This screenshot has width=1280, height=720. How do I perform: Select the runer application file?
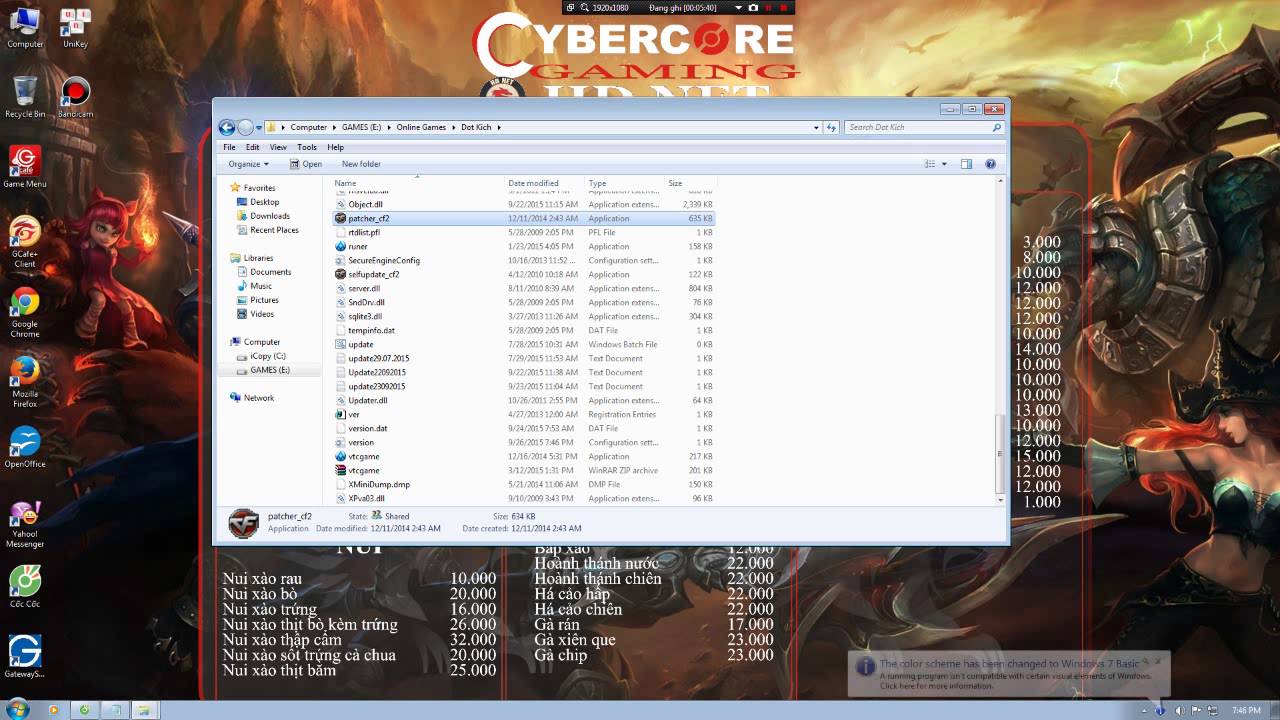point(524,246)
